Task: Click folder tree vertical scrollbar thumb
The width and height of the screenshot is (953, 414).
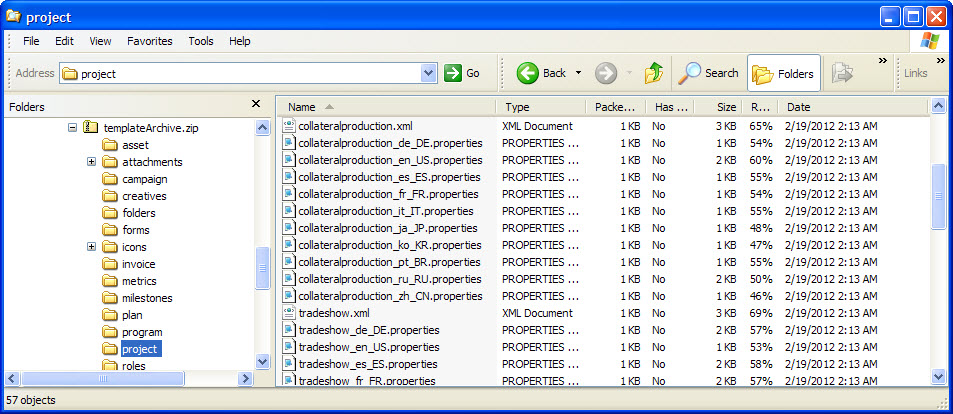Action: click(x=263, y=268)
